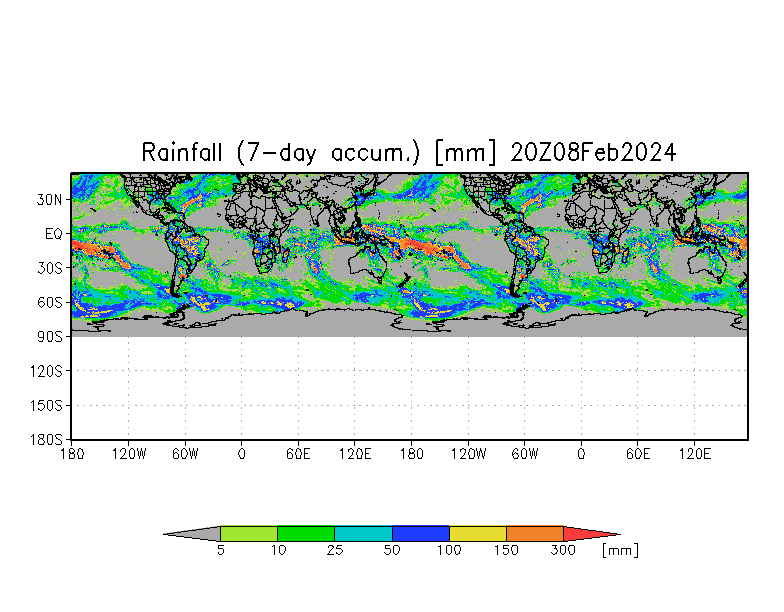Click the legend value '50'
Viewport: 784px width, 612px height.
(392, 550)
